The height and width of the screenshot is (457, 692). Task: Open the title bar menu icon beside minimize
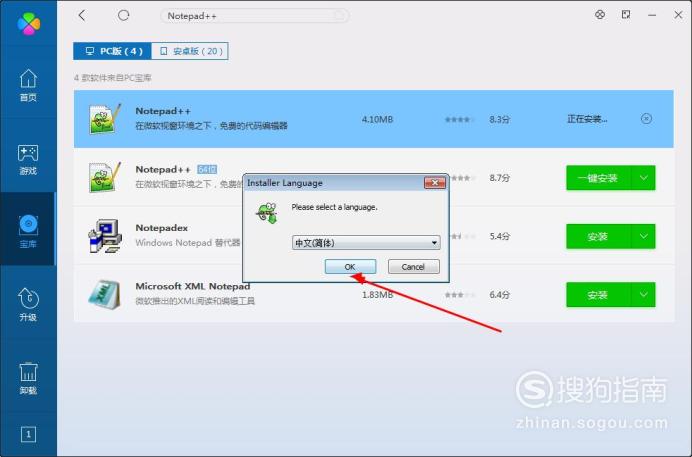tap(626, 15)
